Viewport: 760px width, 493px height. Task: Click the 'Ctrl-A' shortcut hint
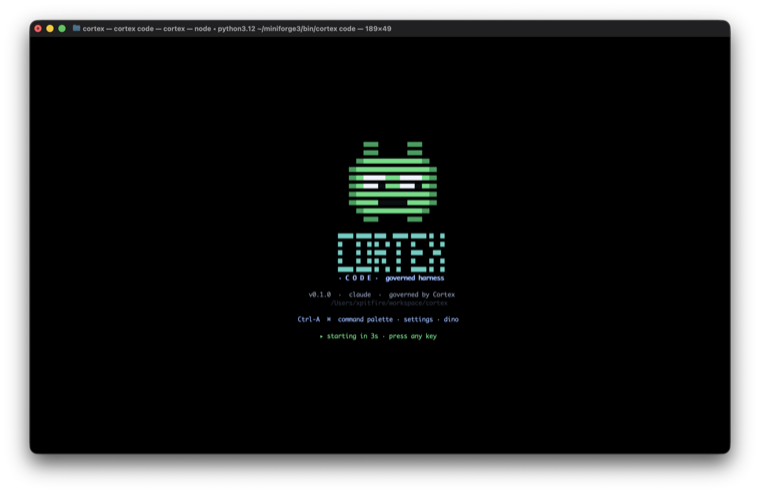309,319
